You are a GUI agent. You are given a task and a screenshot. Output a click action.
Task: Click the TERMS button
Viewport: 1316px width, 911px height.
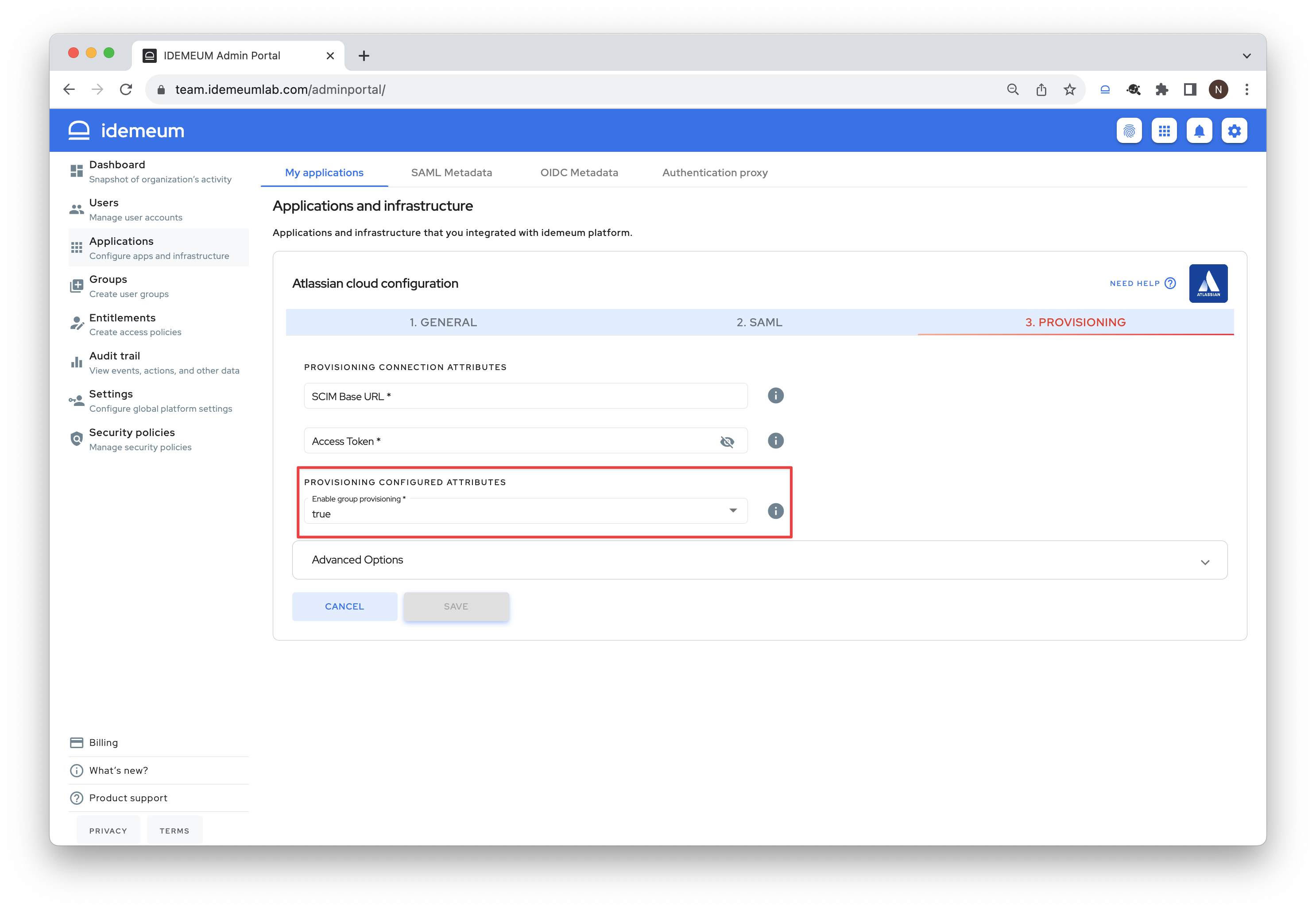click(x=174, y=830)
